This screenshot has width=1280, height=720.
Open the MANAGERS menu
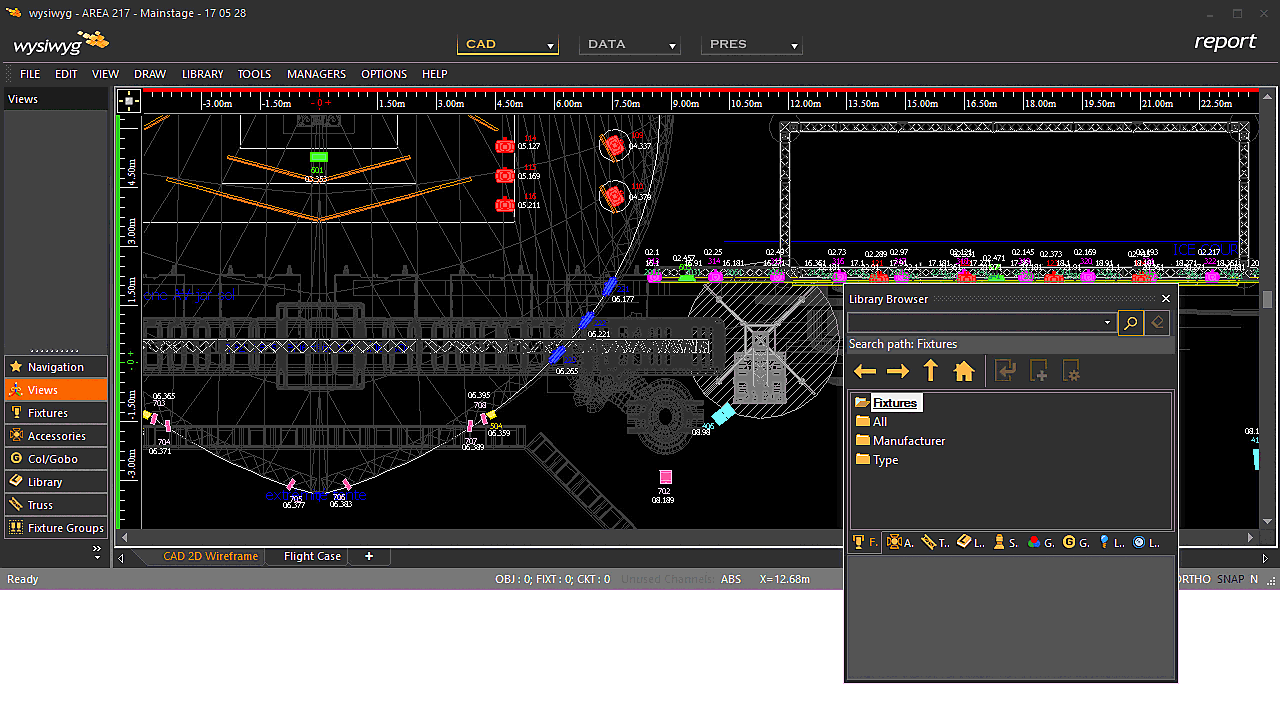tap(316, 74)
